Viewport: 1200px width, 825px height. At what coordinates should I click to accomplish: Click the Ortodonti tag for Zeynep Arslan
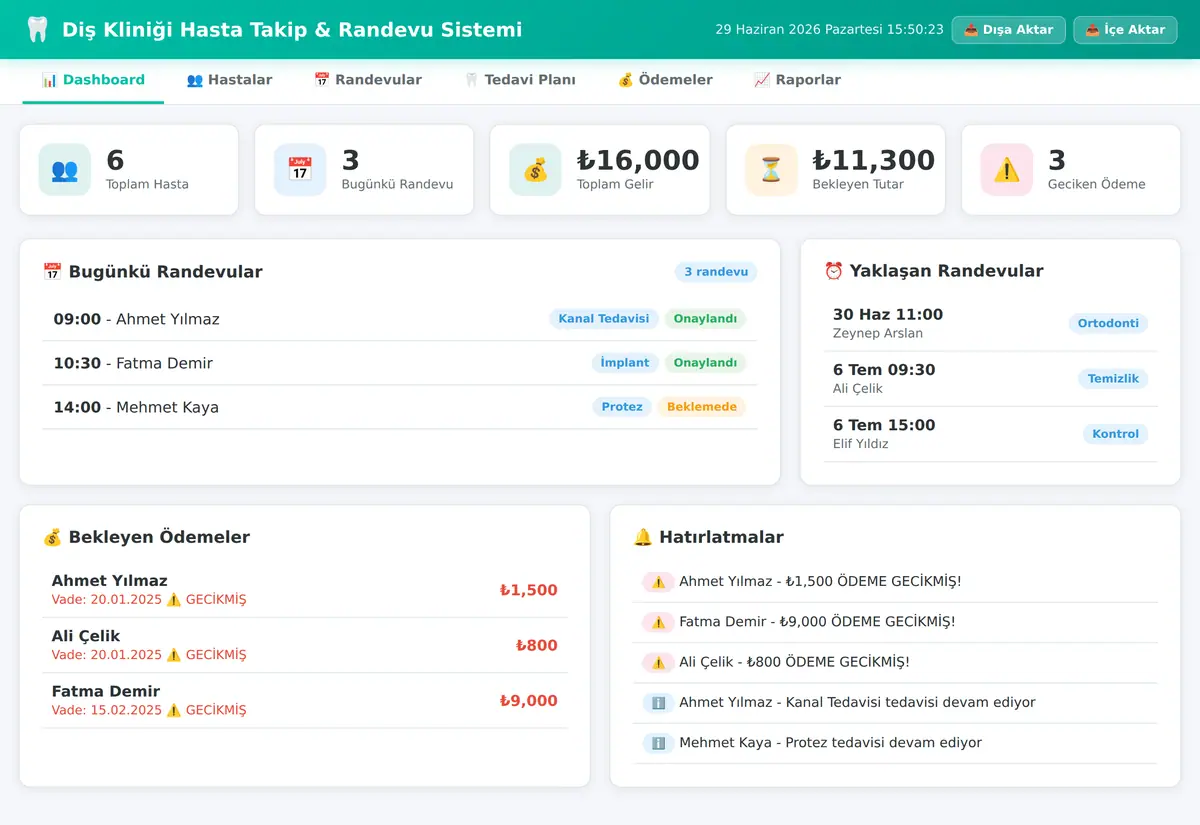click(x=1108, y=323)
